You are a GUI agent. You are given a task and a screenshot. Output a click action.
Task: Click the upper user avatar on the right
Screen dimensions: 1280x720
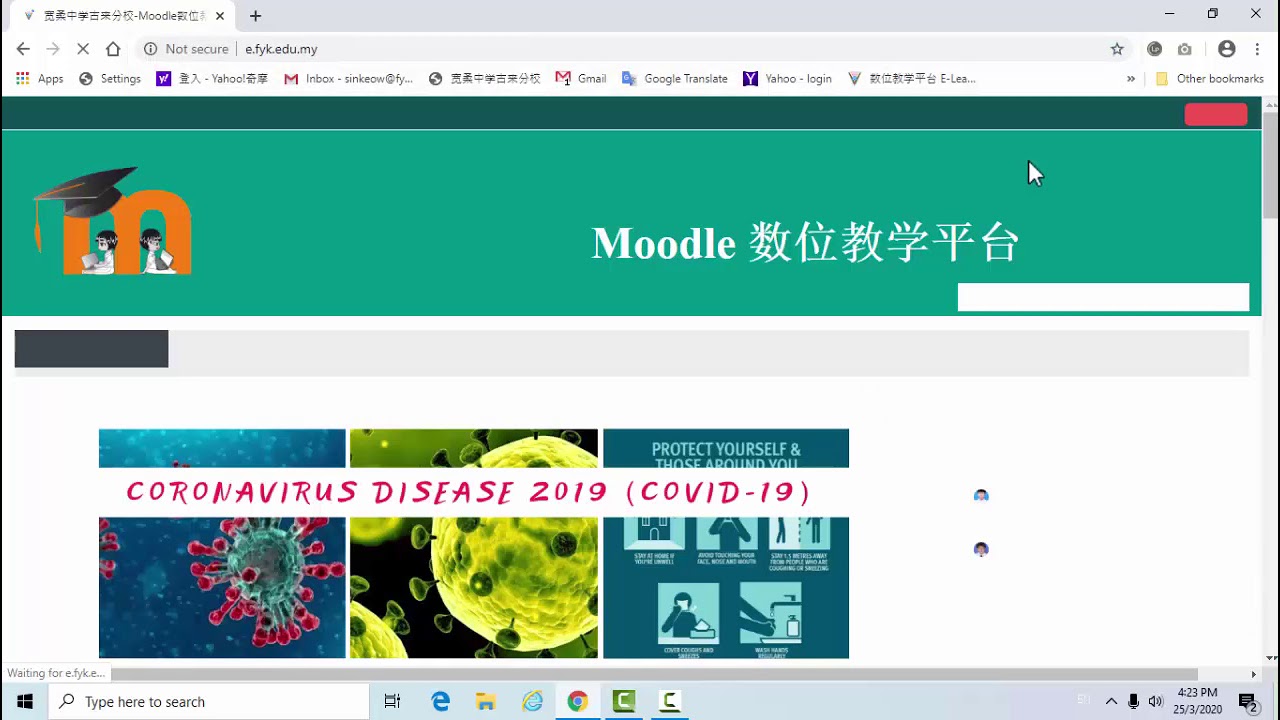pos(981,495)
